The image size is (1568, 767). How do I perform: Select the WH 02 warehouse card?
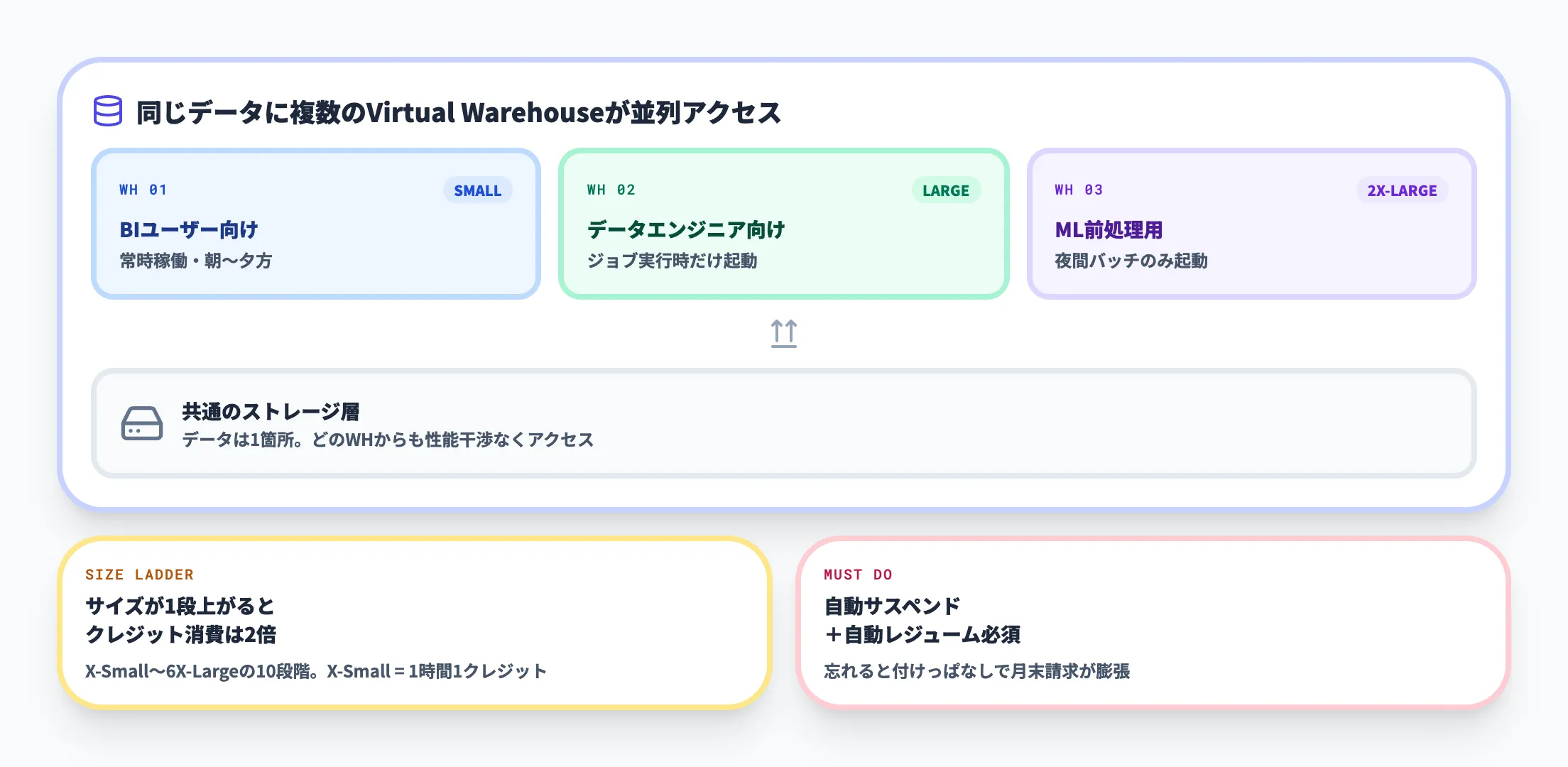783,223
